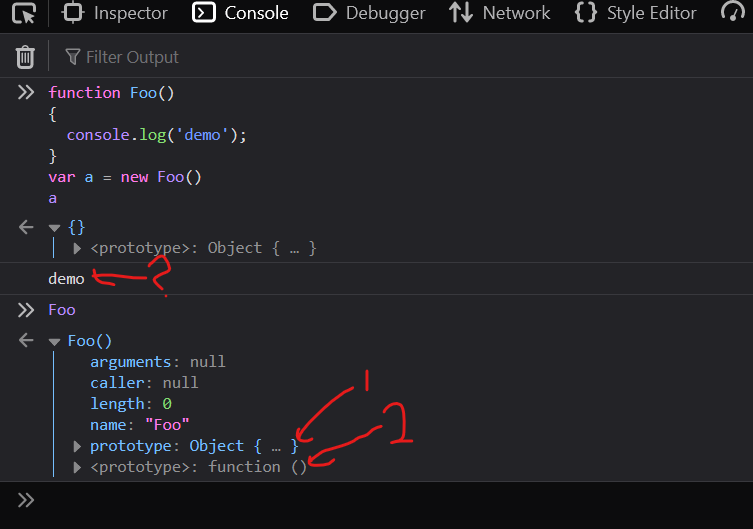Click the 'demo' log message
753x529 pixels.
pos(66,279)
